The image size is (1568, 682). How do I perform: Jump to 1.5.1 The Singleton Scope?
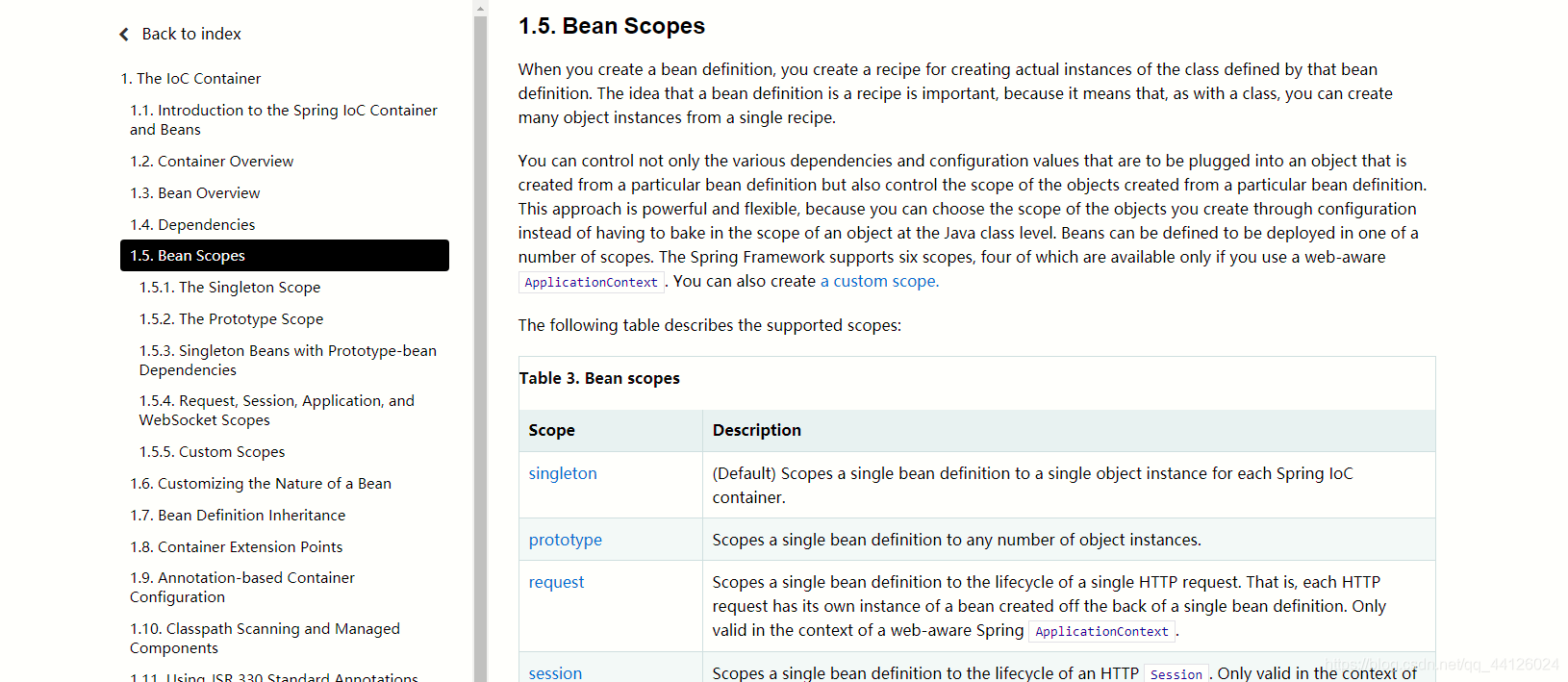(230, 287)
